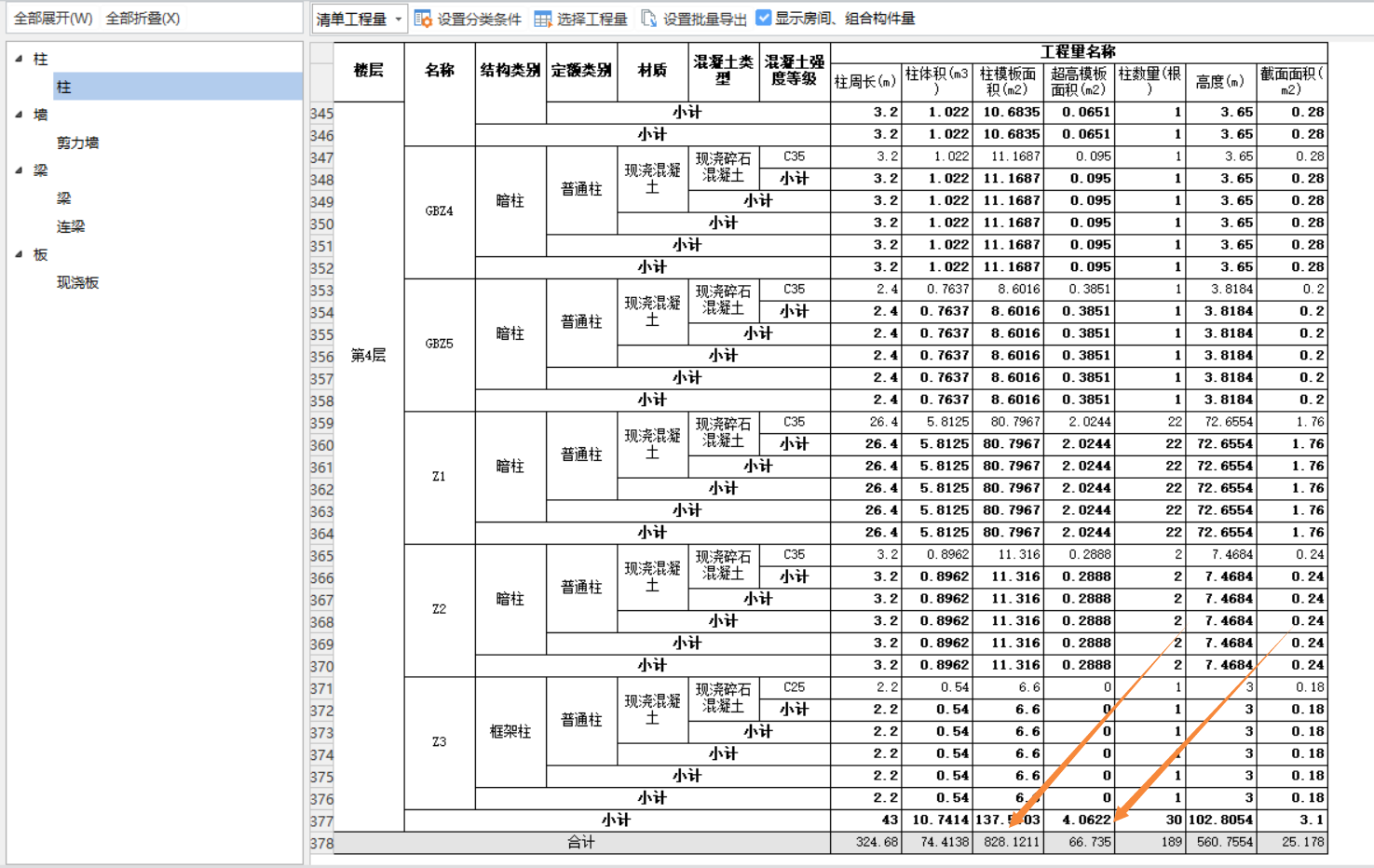Image resolution: width=1374 pixels, height=868 pixels.
Task: Click 全部折叠(X) button
Action: tap(143, 19)
